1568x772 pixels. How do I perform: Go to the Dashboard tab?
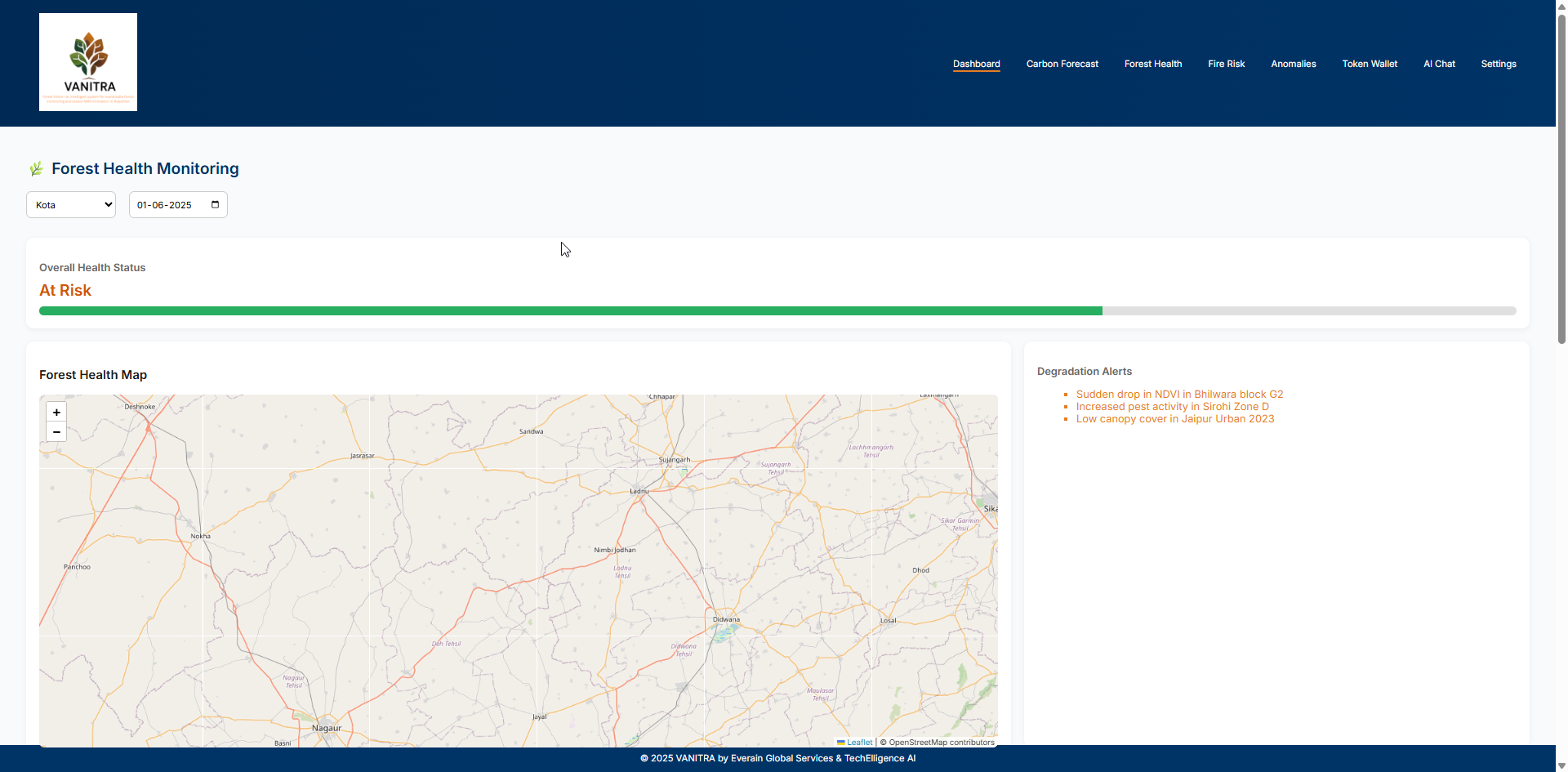coord(976,64)
